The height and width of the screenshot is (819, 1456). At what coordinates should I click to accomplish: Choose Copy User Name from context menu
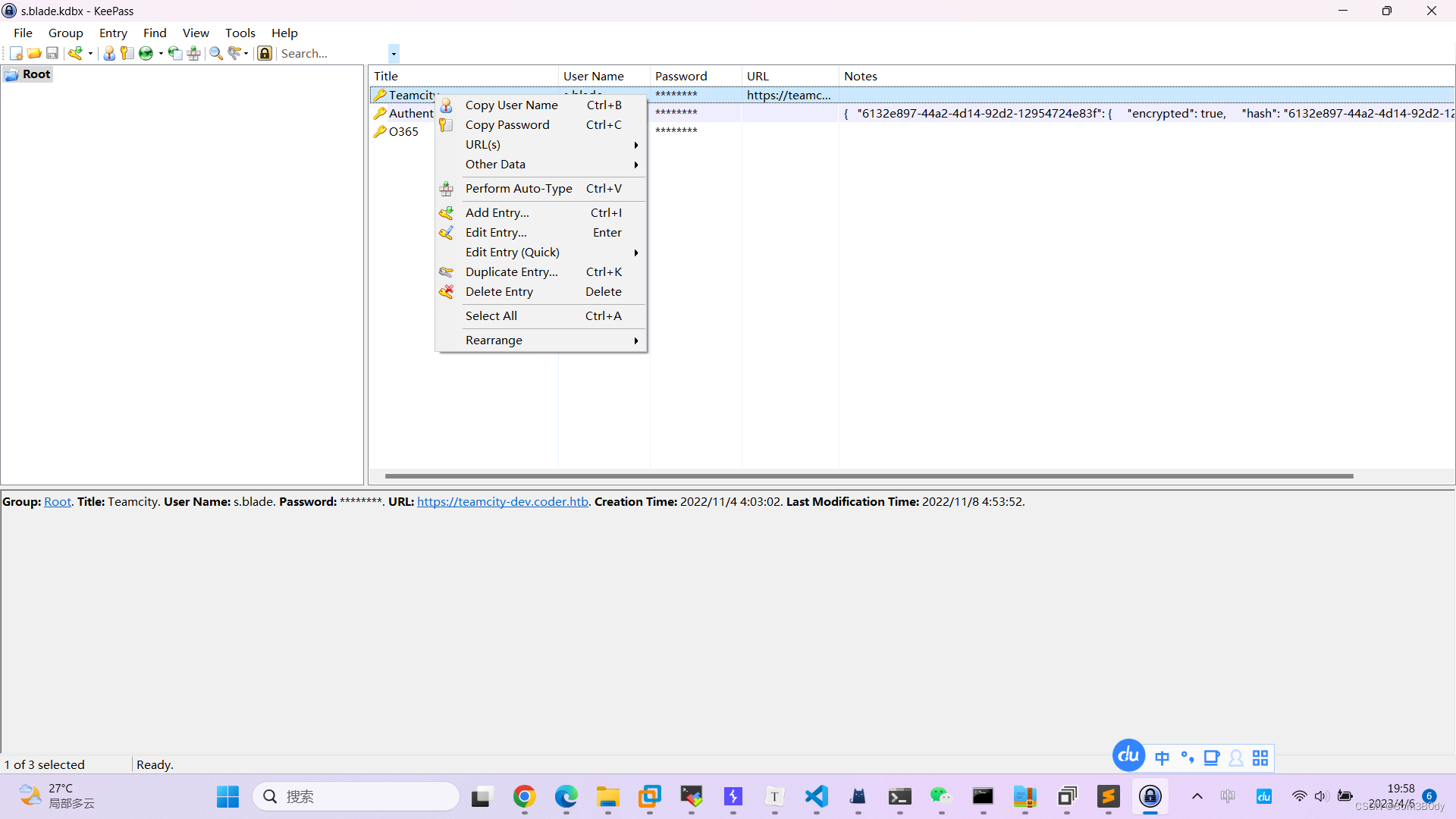click(x=541, y=105)
